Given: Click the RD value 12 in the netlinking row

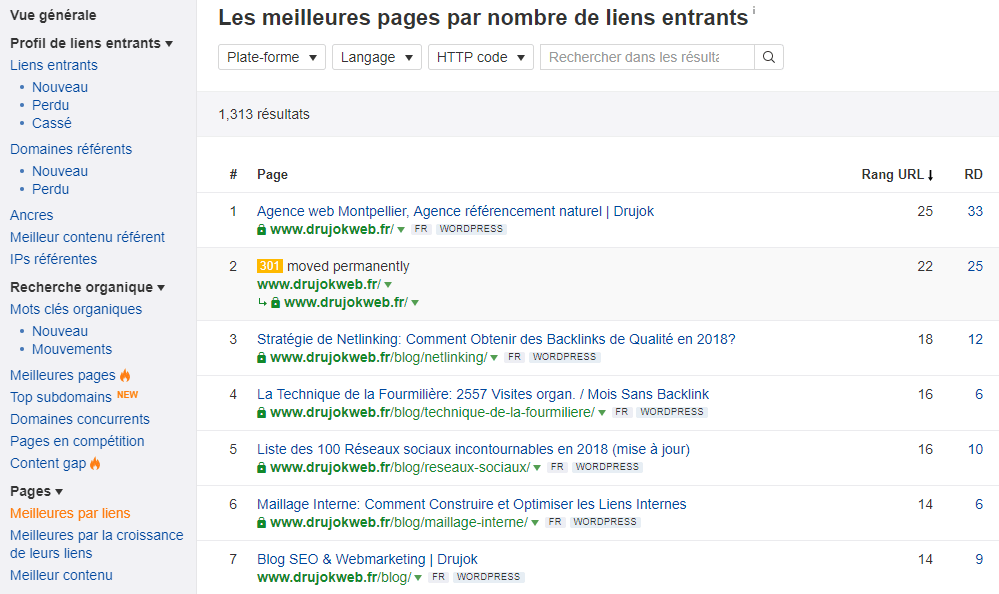Looking at the screenshot, I should pyautogui.click(x=975, y=339).
